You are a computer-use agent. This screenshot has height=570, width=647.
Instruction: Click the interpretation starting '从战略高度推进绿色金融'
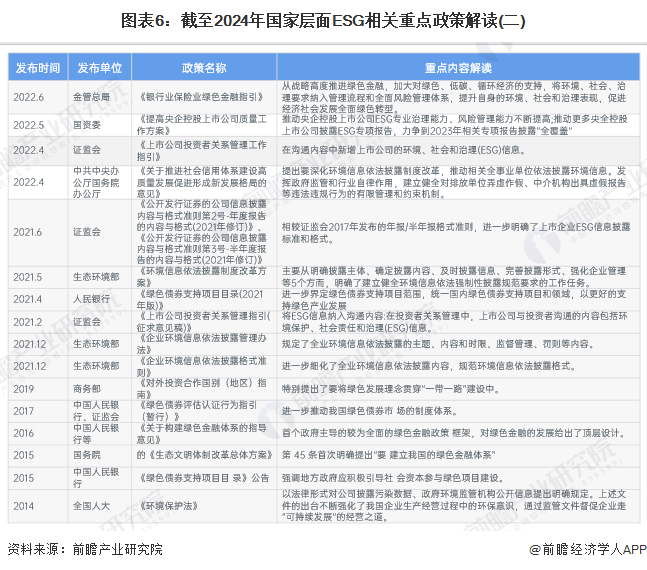coord(454,97)
